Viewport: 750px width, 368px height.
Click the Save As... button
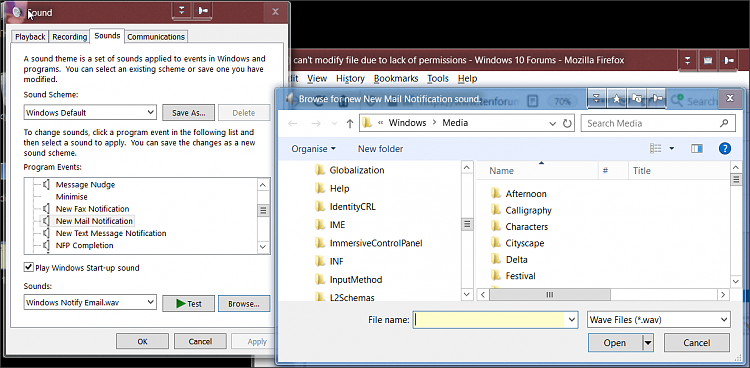coord(188,113)
